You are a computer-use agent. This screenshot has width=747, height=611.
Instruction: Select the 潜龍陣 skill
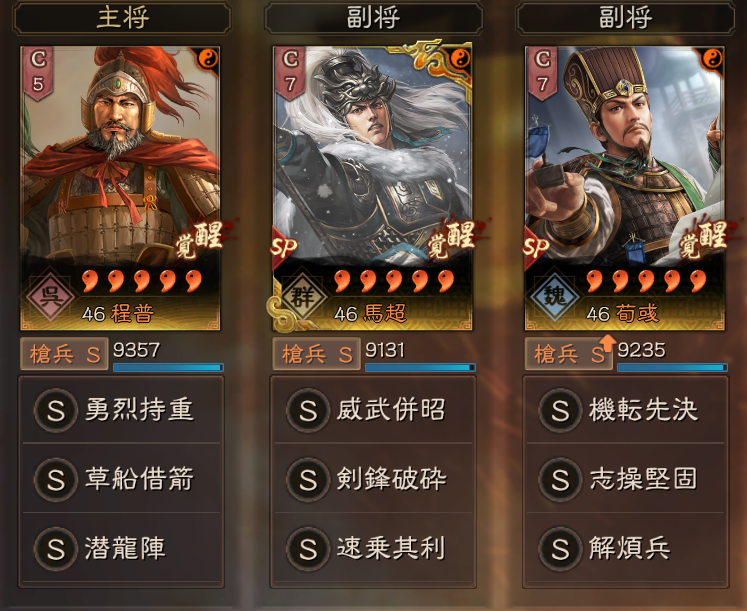pos(121,548)
